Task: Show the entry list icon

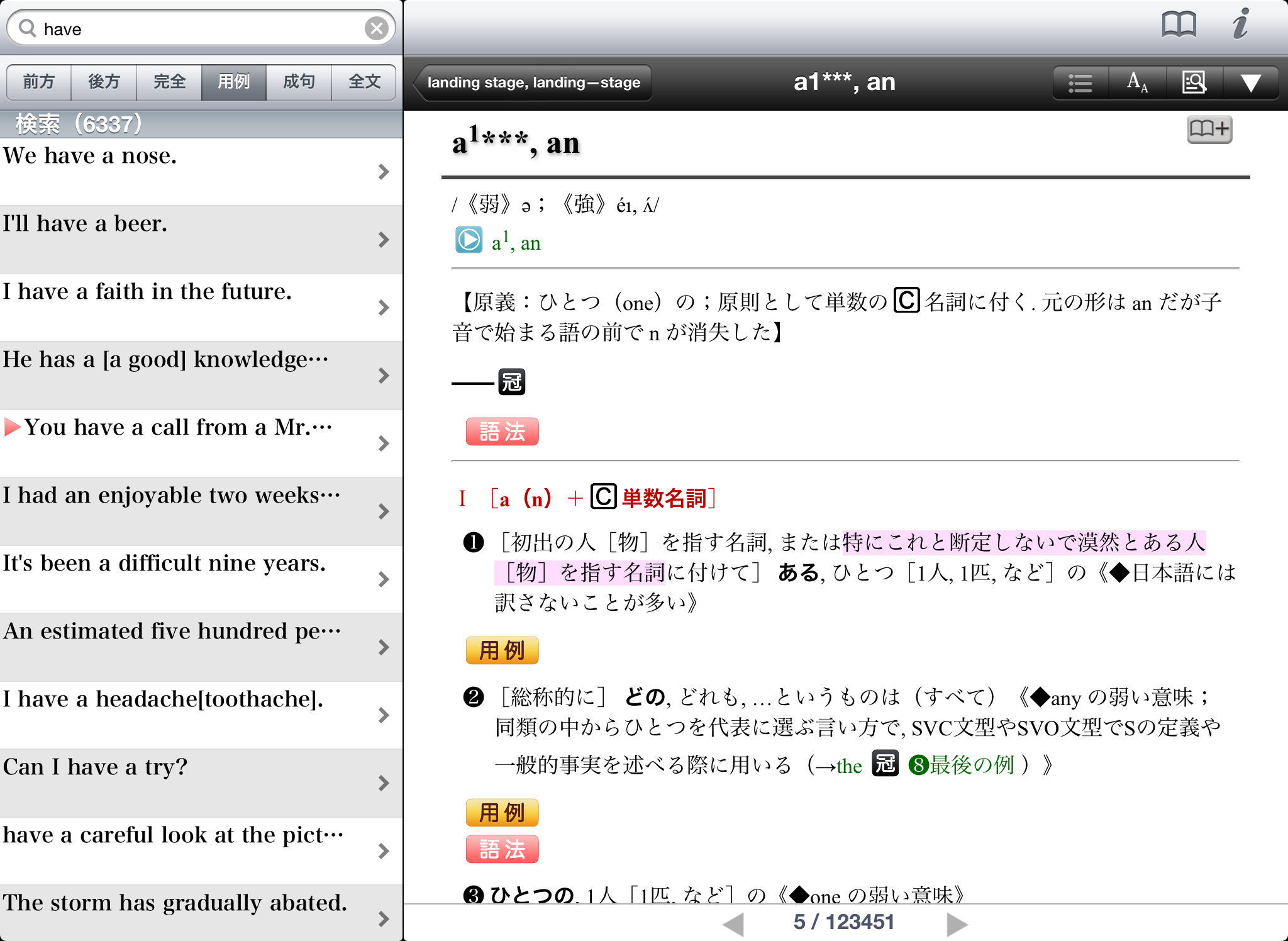Action: pos(1080,82)
